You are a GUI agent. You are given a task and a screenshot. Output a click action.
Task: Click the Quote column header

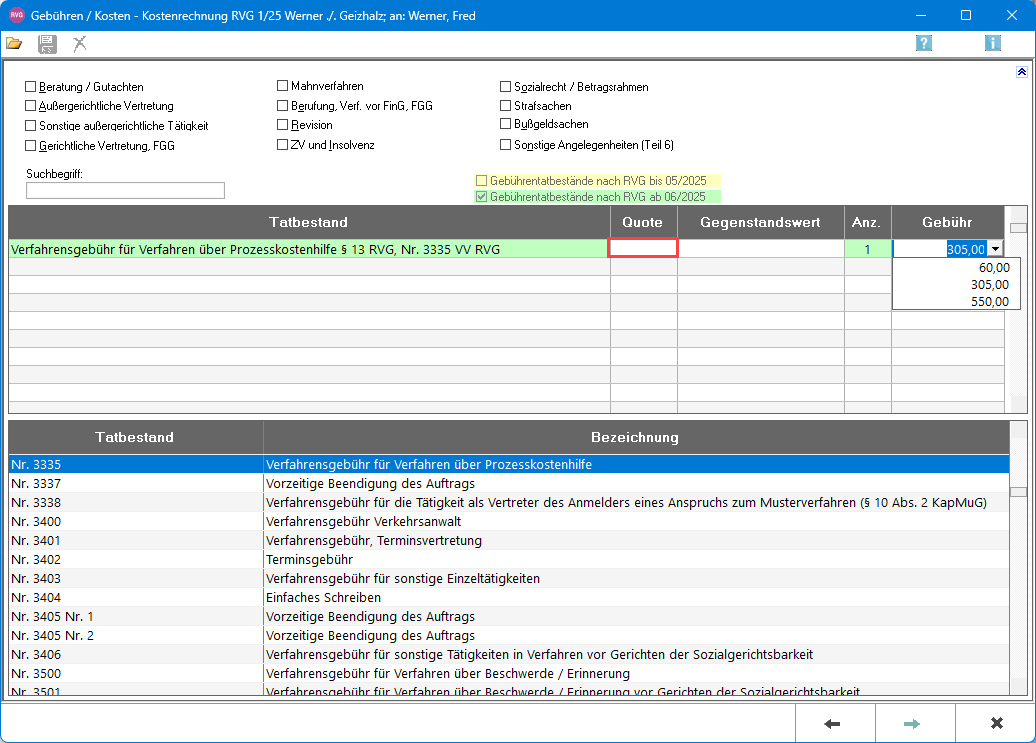[644, 223]
